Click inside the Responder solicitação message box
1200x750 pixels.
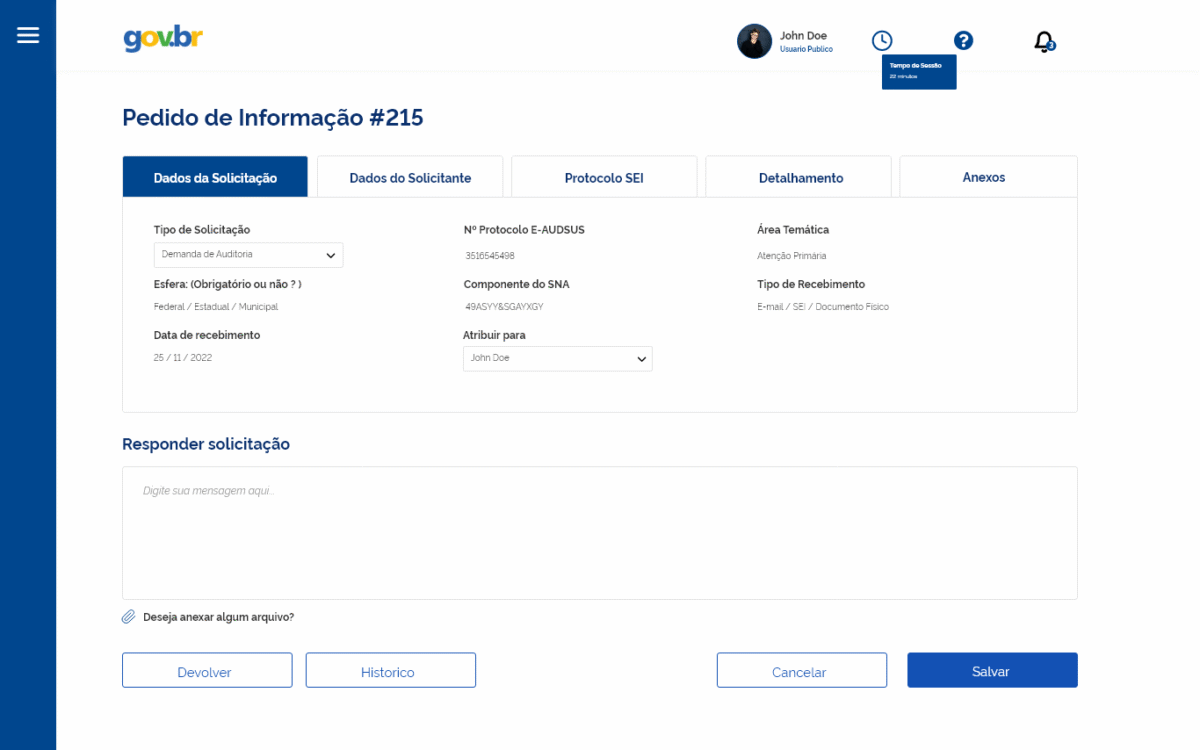600,530
